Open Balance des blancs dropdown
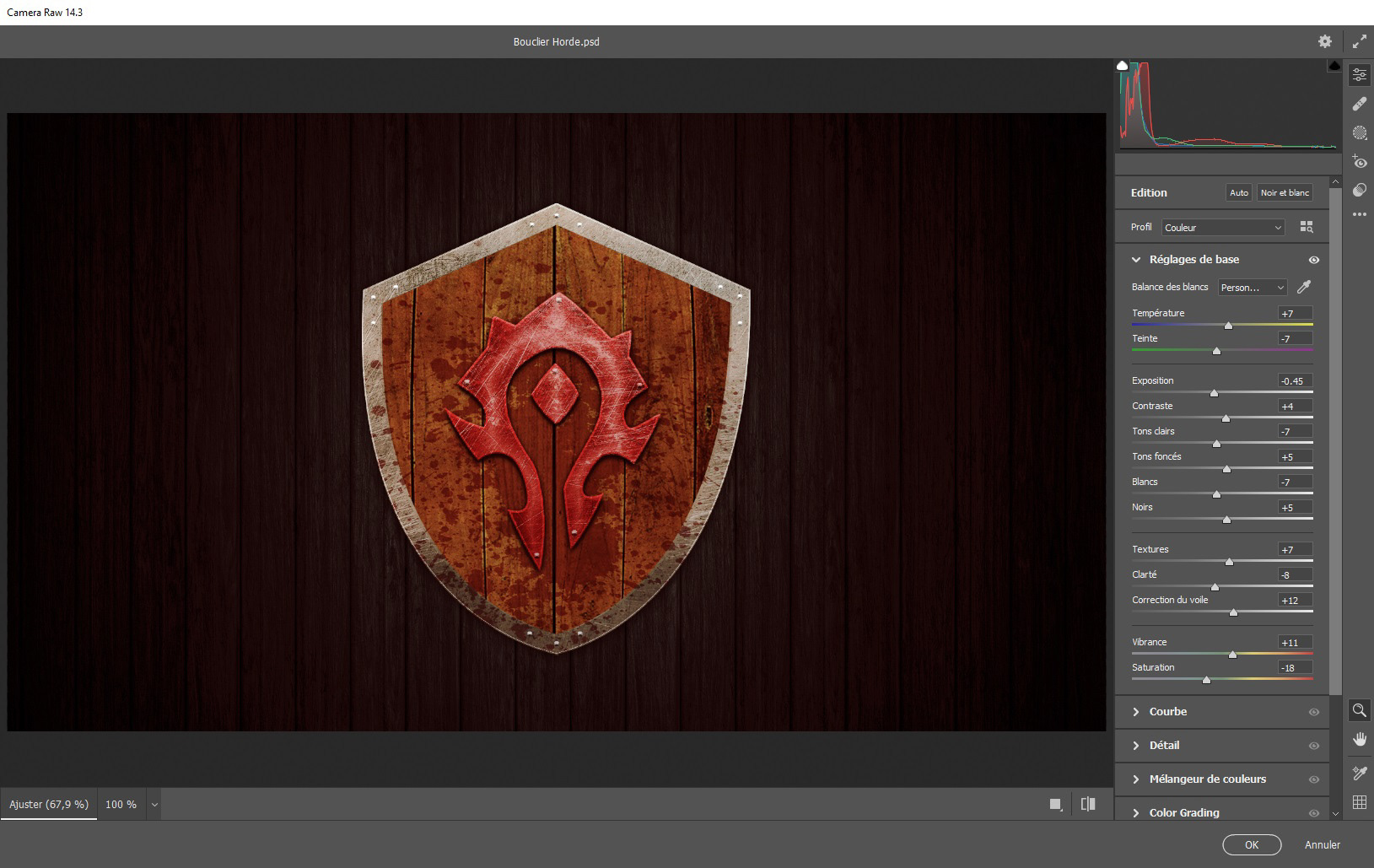1374x868 pixels. coord(1253,288)
